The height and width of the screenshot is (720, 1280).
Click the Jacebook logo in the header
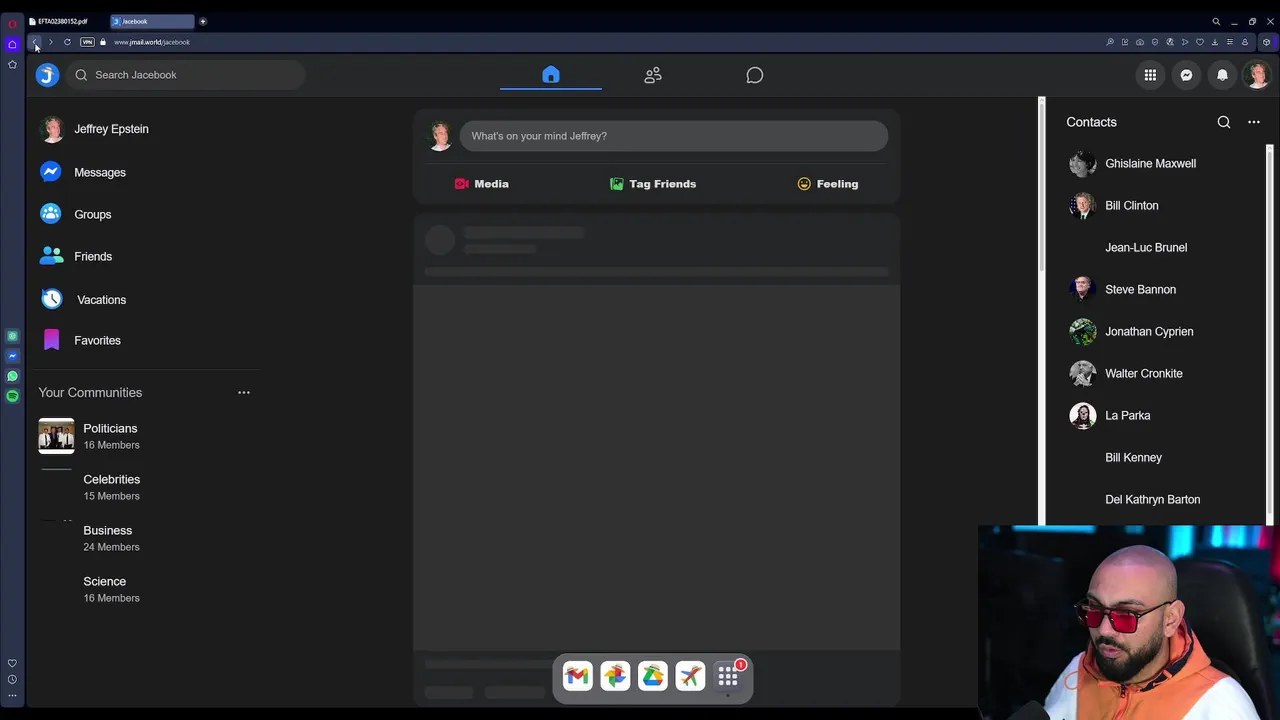click(47, 75)
